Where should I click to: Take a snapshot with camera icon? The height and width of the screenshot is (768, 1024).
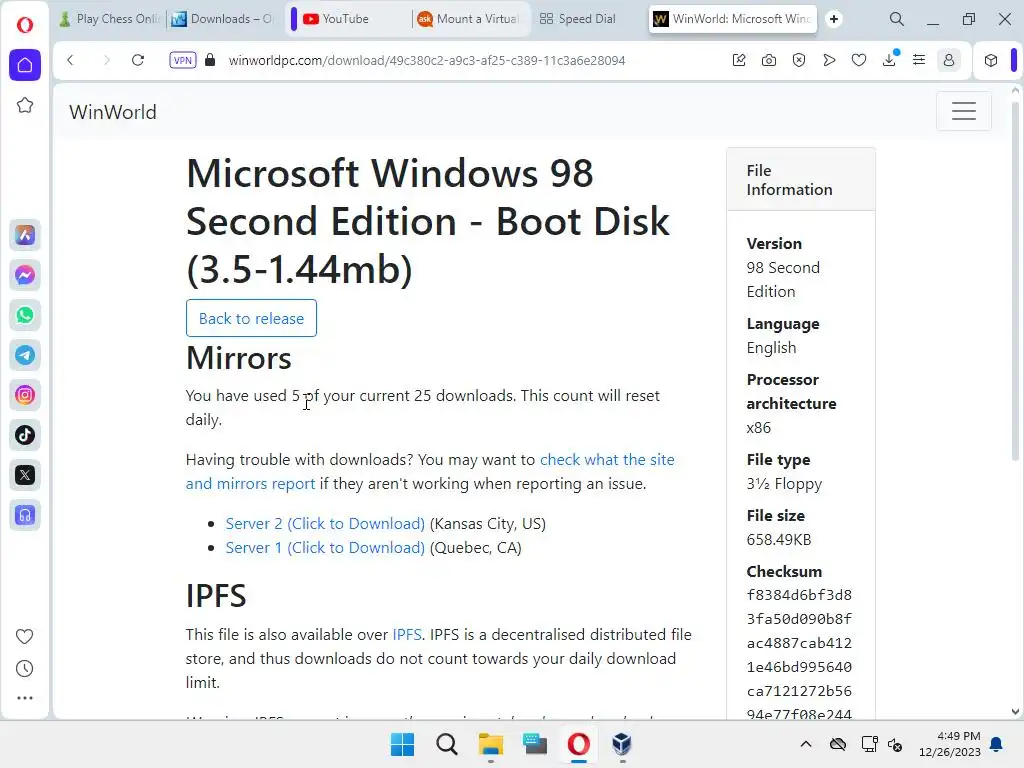pos(769,60)
